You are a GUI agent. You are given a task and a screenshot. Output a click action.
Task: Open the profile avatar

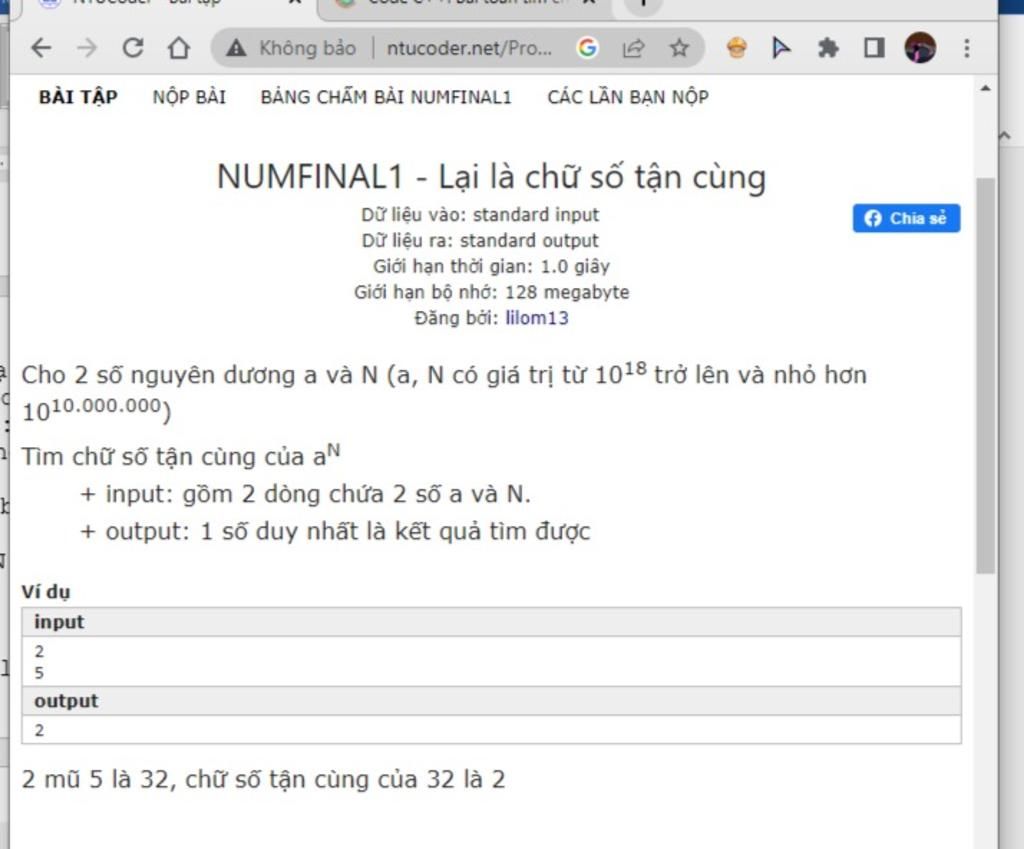coord(920,47)
